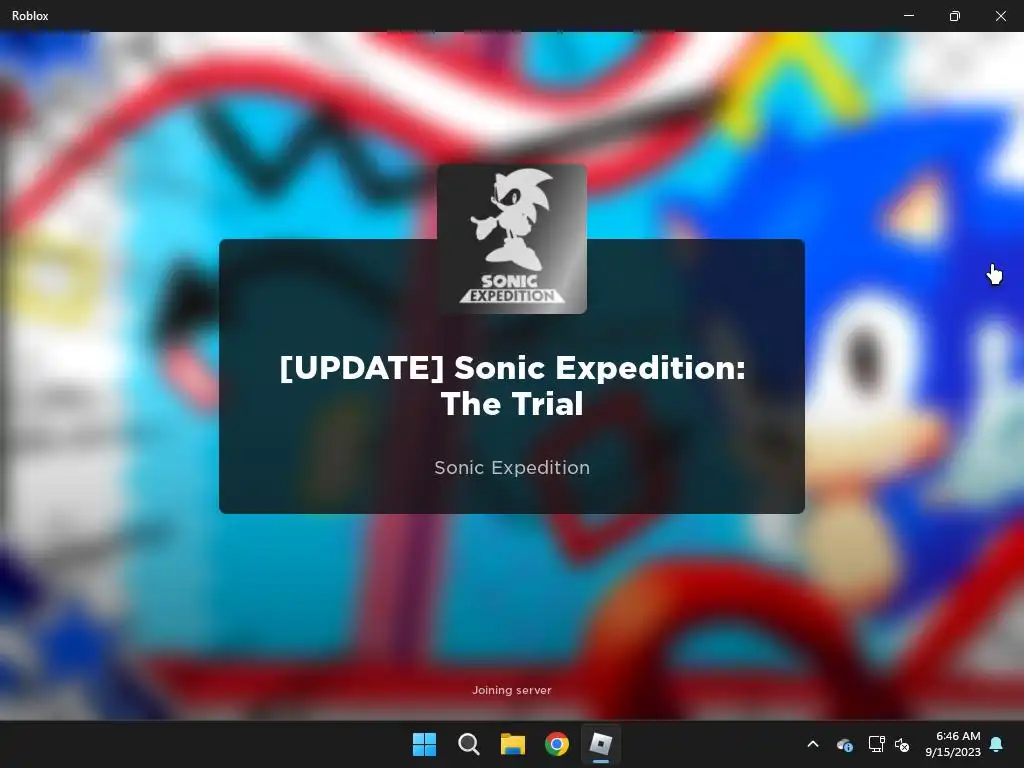The height and width of the screenshot is (768, 1024).
Task: Click the Sonic Expedition logo thumbnail
Action: [x=512, y=239]
